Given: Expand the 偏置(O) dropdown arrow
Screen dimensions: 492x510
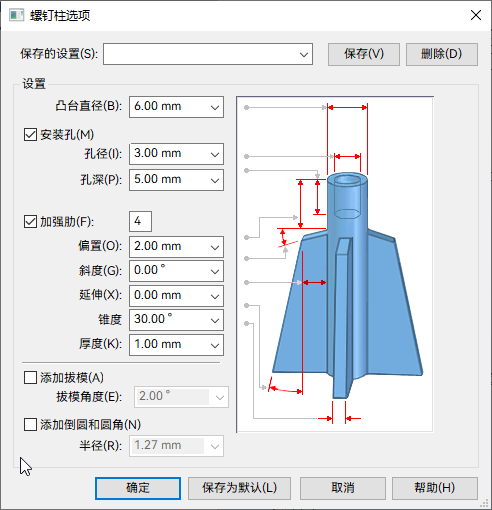Looking at the screenshot, I should [215, 247].
